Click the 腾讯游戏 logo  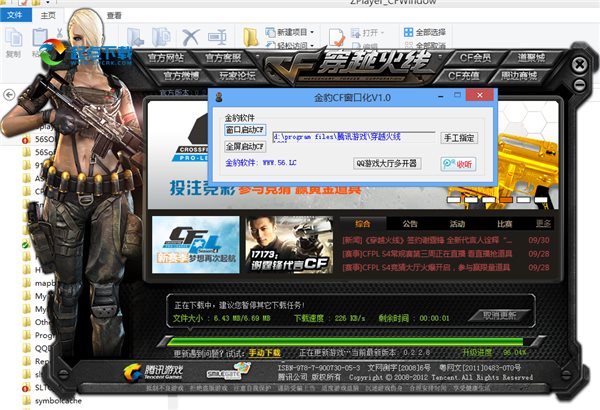coord(154,372)
